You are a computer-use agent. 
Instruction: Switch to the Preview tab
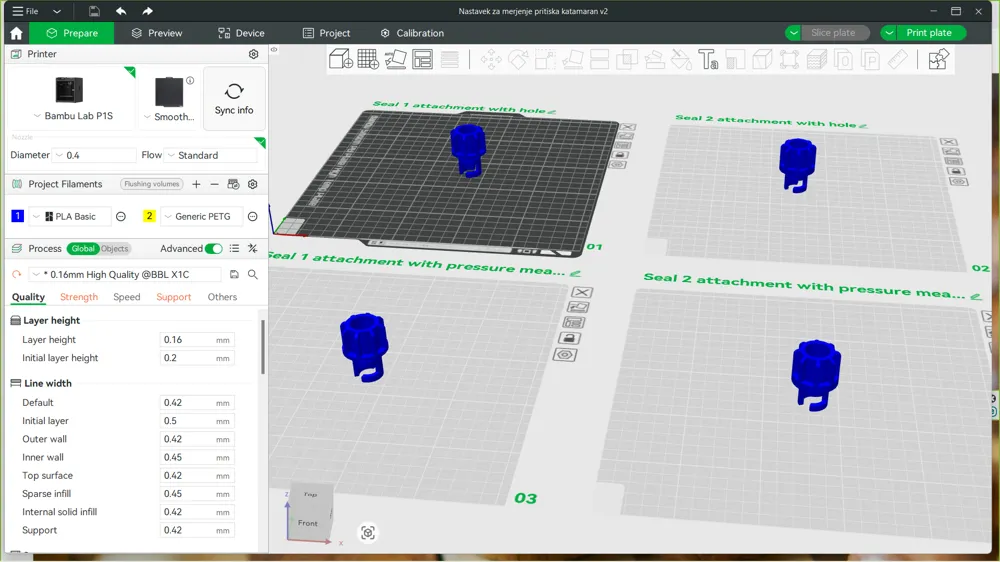click(157, 33)
